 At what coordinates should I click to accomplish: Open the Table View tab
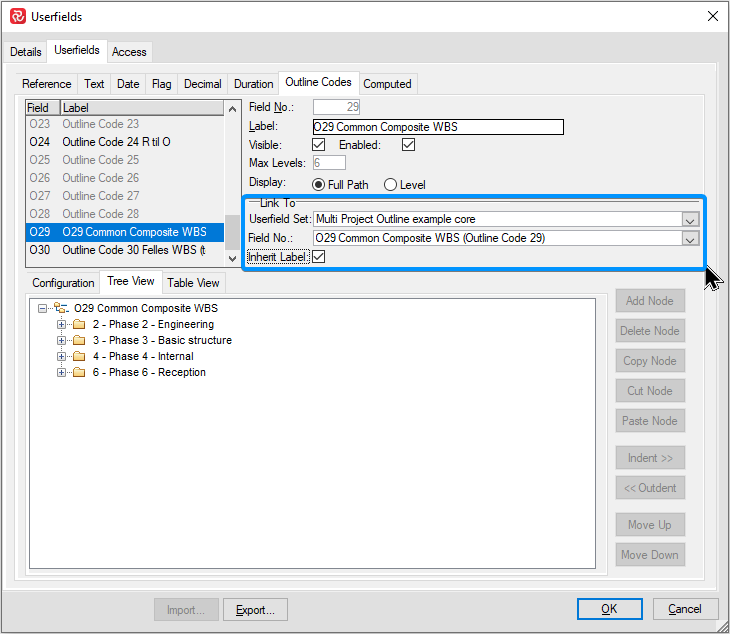click(193, 283)
